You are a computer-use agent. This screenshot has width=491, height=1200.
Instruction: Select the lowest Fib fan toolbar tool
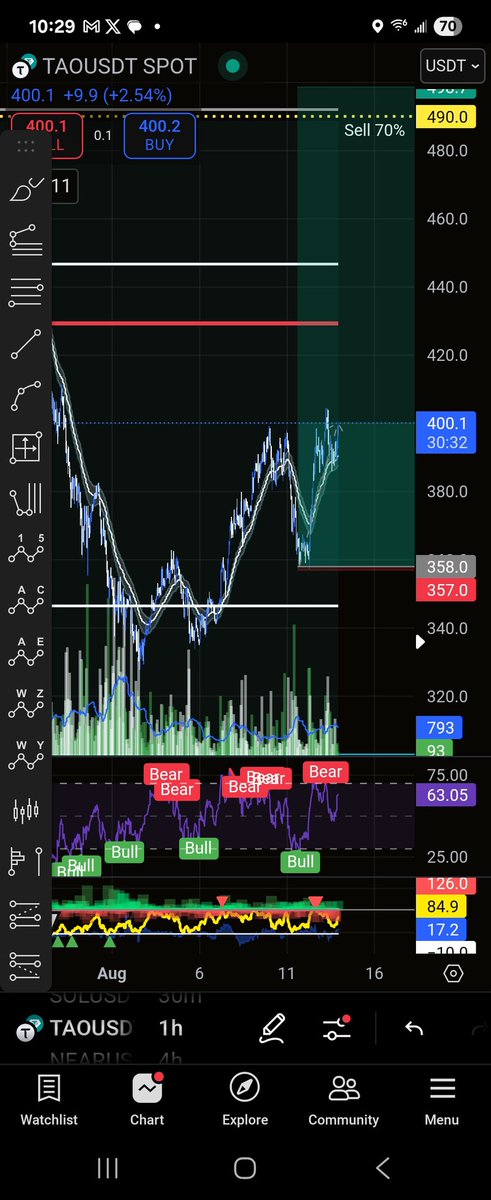coord(26,964)
